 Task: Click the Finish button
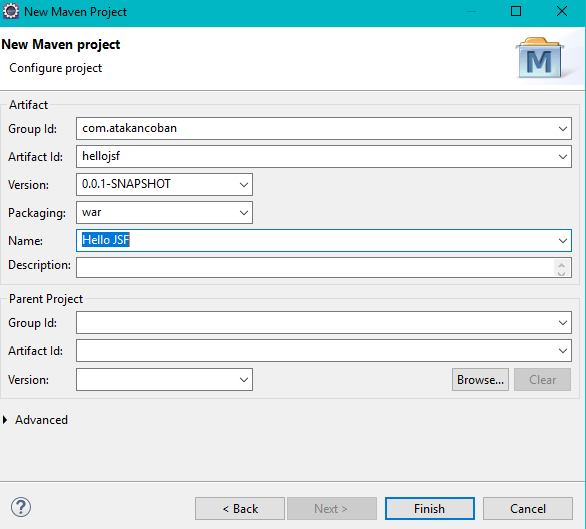430,508
